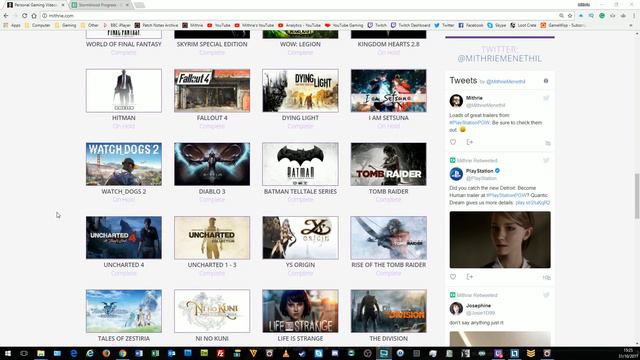The width and height of the screenshot is (640, 360).
Task: Open the Other bookmarks folder
Action: pos(89,25)
